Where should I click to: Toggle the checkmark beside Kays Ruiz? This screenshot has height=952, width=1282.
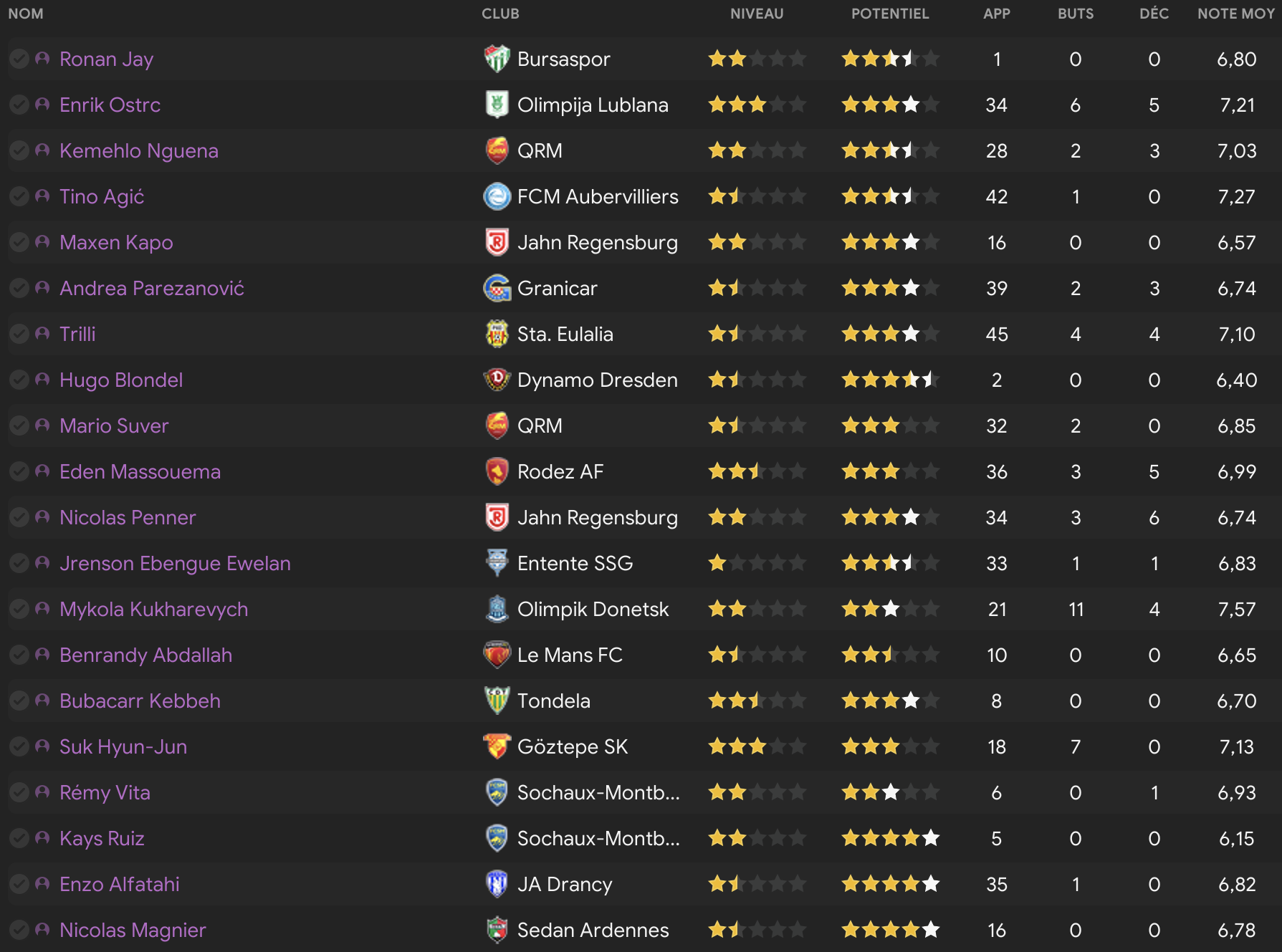tap(19, 838)
